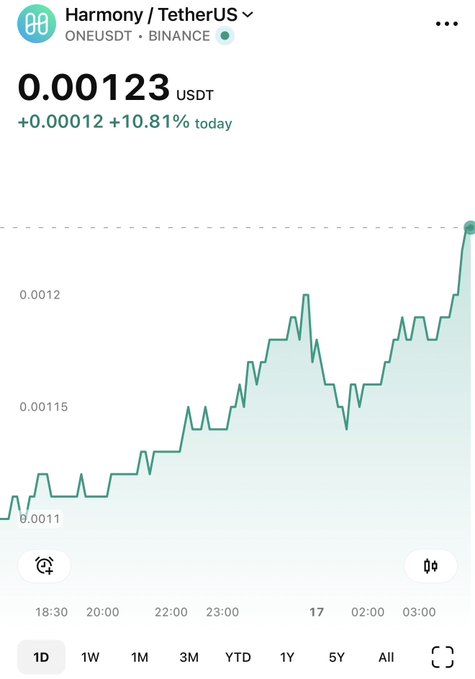
Task: Tap the +10.81% today change text
Action: tap(170, 122)
